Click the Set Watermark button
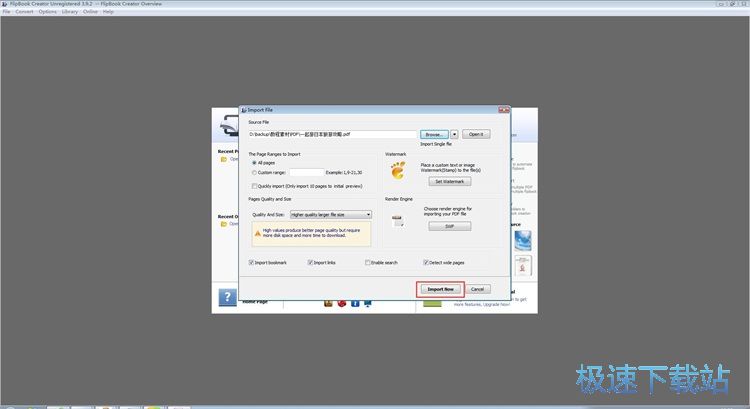This screenshot has width=750, height=409. 450,181
